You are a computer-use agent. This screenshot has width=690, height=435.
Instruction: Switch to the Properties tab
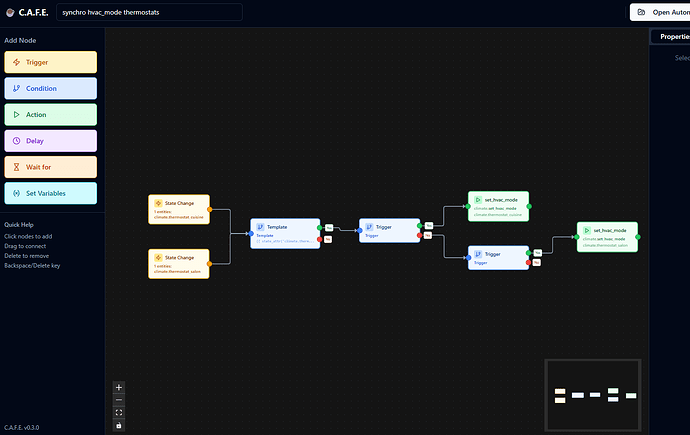coord(670,37)
